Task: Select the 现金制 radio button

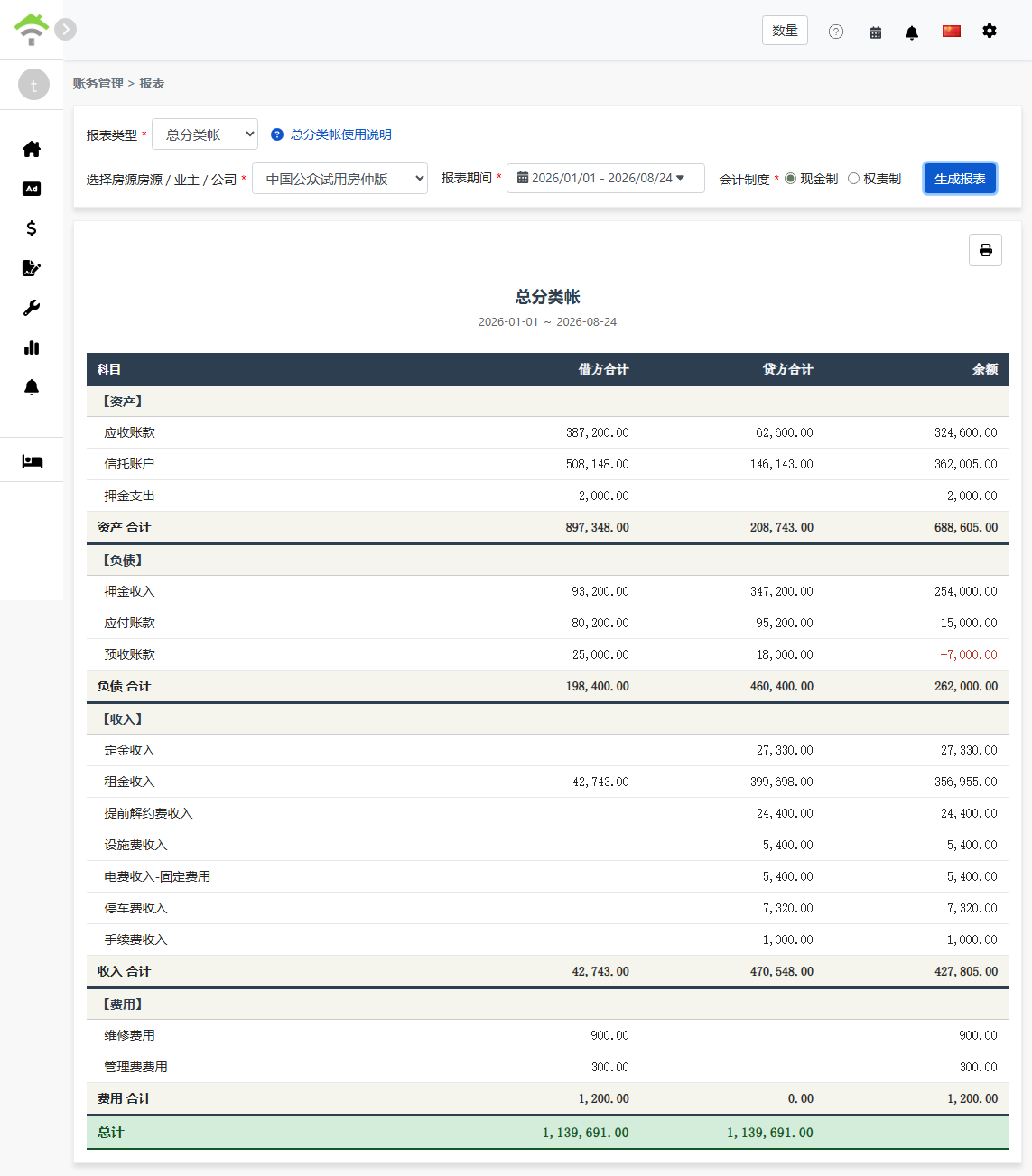Action: coord(790,179)
